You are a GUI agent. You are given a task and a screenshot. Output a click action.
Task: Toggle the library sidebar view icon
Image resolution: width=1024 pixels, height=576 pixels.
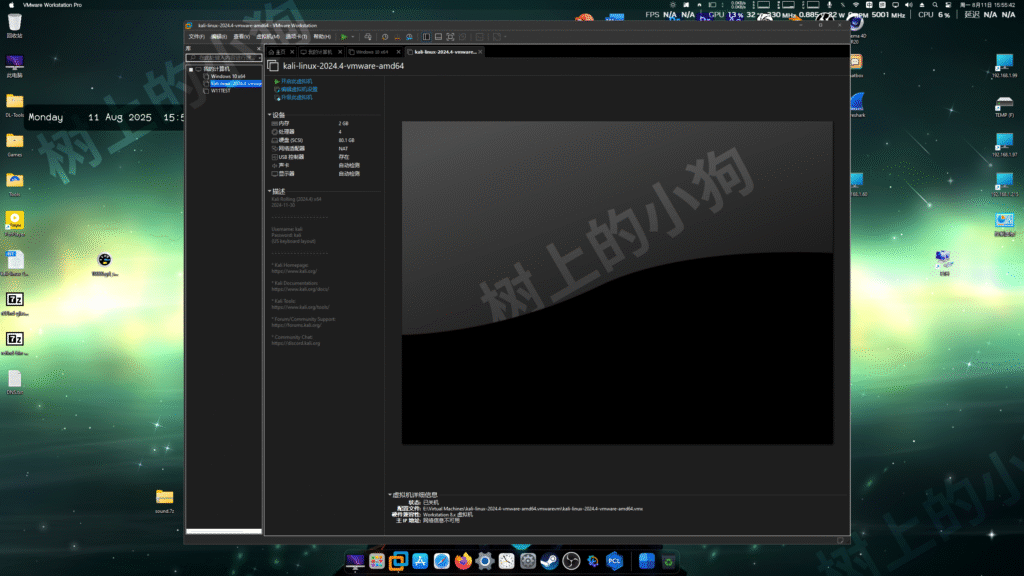click(426, 37)
